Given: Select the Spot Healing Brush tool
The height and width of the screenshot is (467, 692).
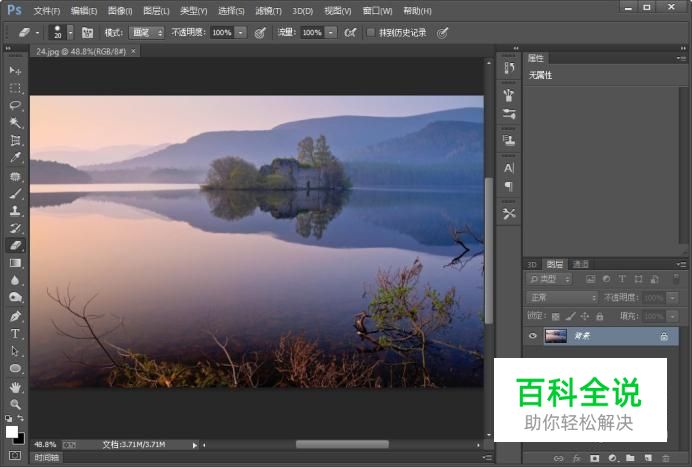Looking at the screenshot, I should [x=15, y=177].
